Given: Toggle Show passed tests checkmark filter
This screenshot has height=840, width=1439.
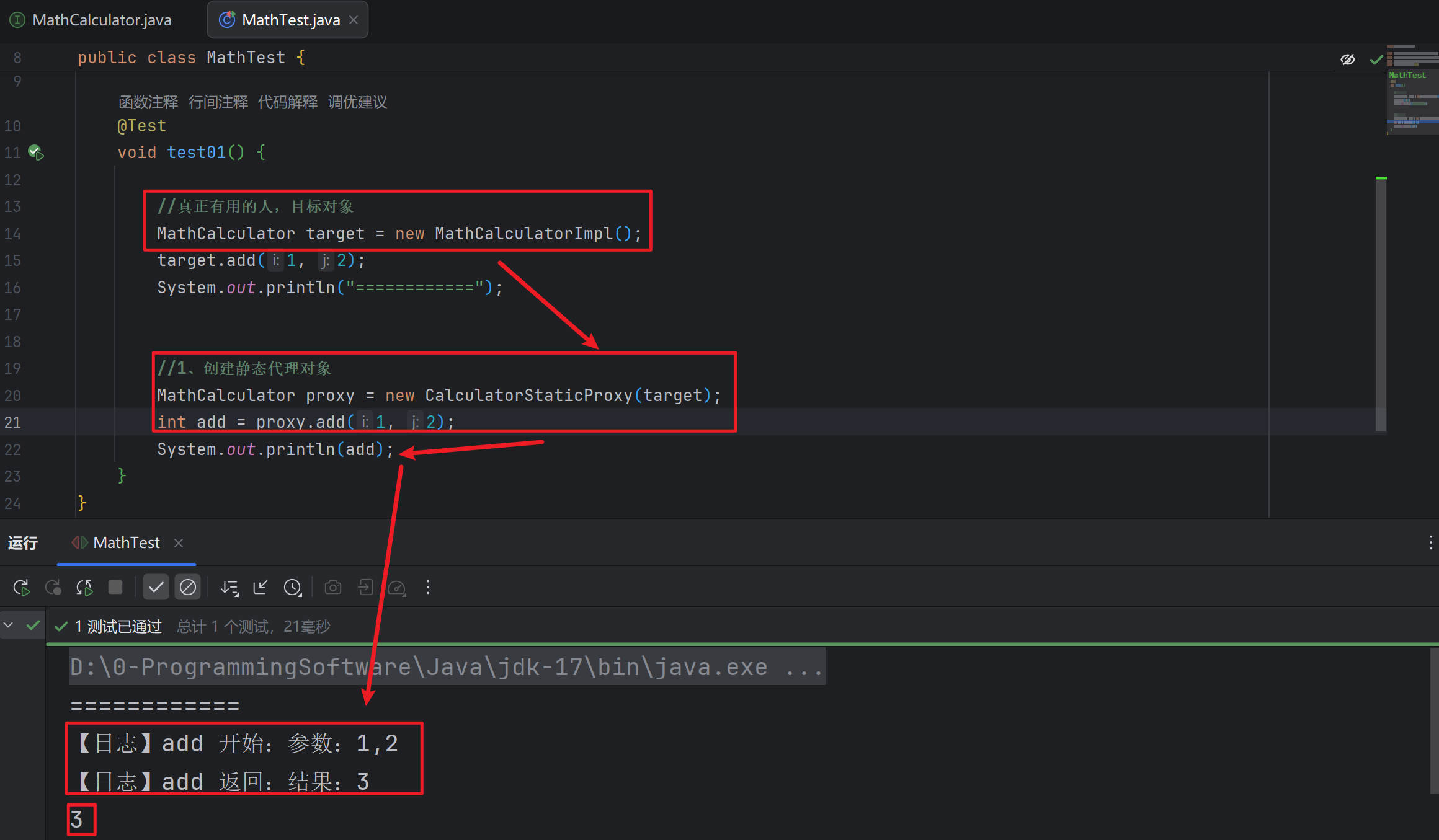Looking at the screenshot, I should click(156, 587).
